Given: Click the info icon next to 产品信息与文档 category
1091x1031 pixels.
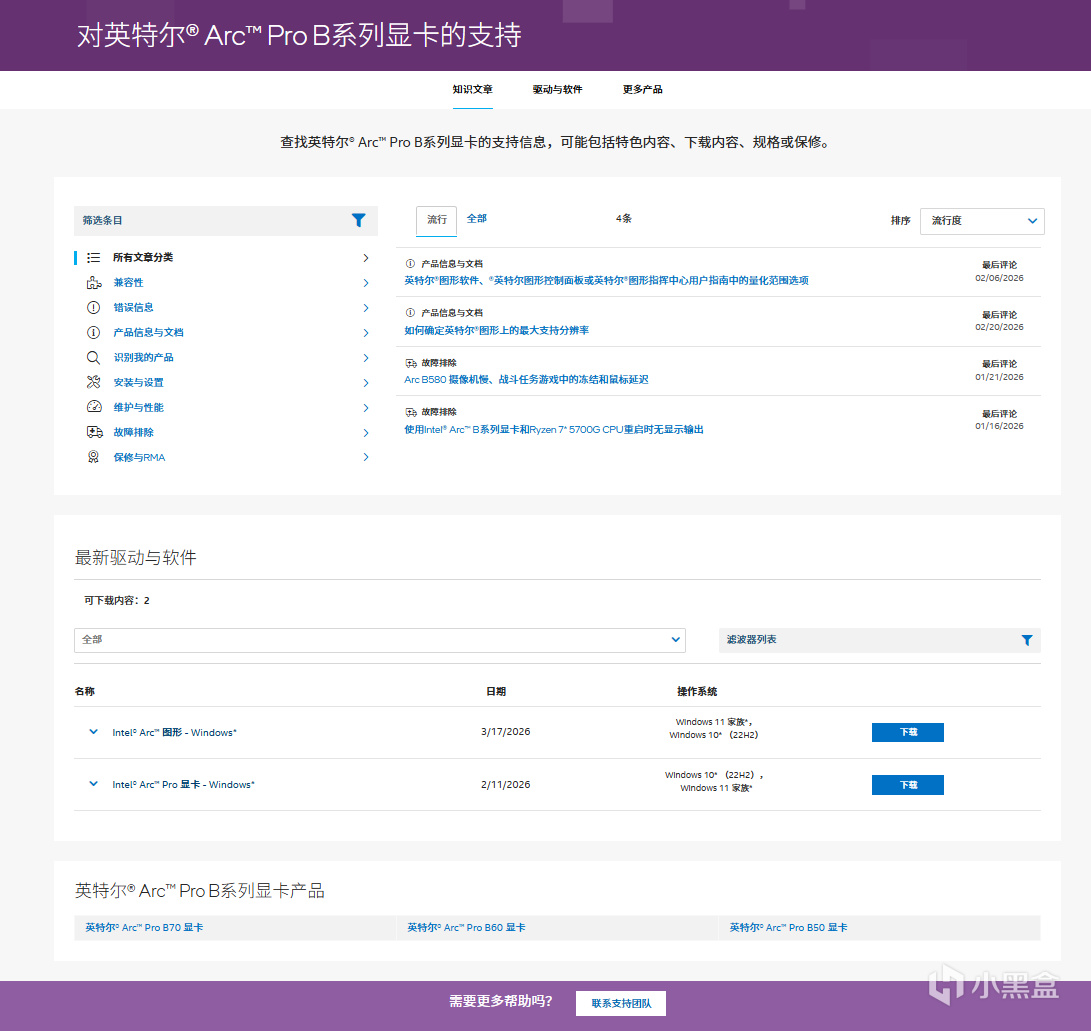Looking at the screenshot, I should click(x=93, y=333).
